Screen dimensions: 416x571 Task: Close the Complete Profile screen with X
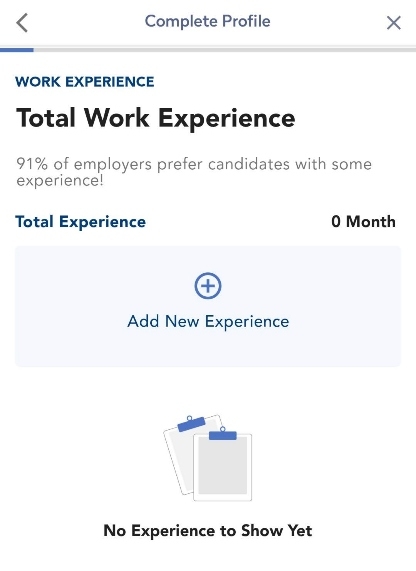394,23
